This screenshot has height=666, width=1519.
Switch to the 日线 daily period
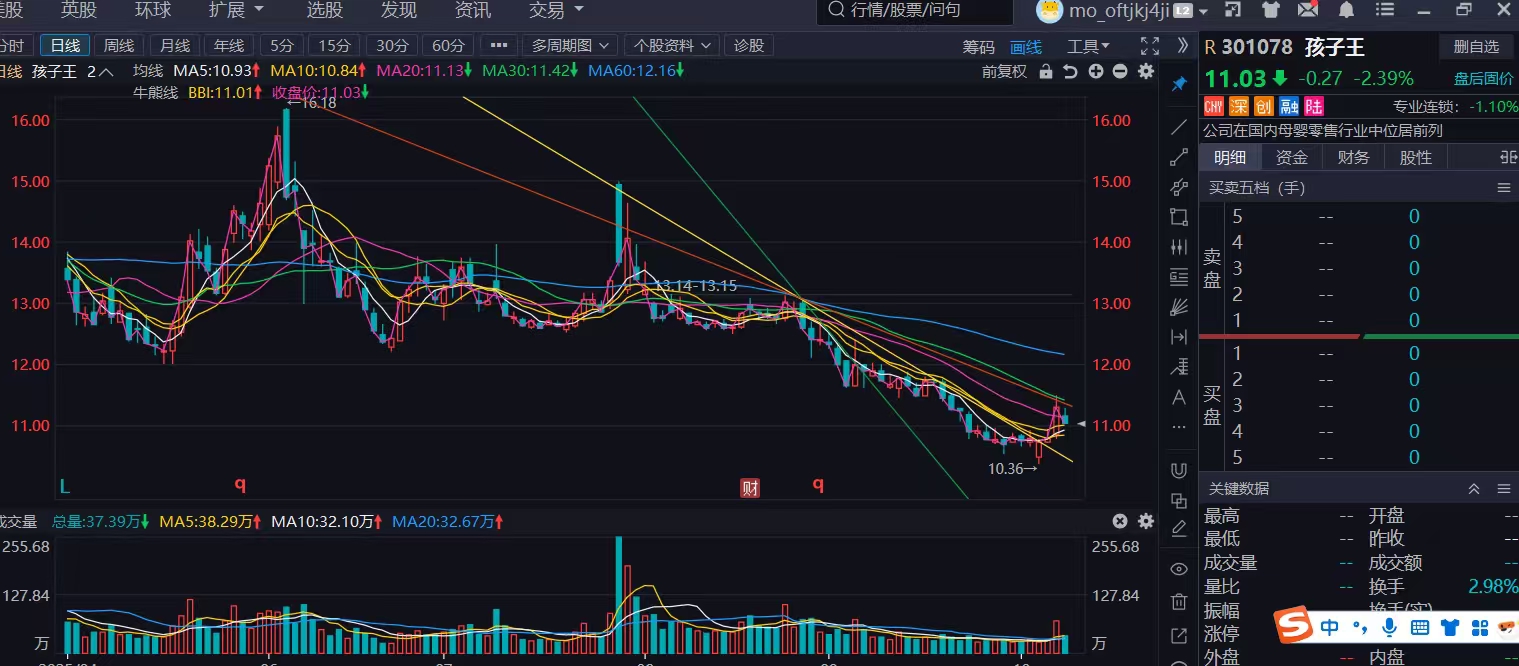point(65,46)
